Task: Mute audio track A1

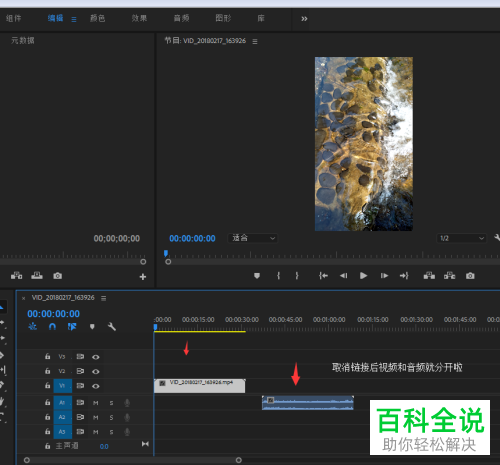Action: [96, 403]
